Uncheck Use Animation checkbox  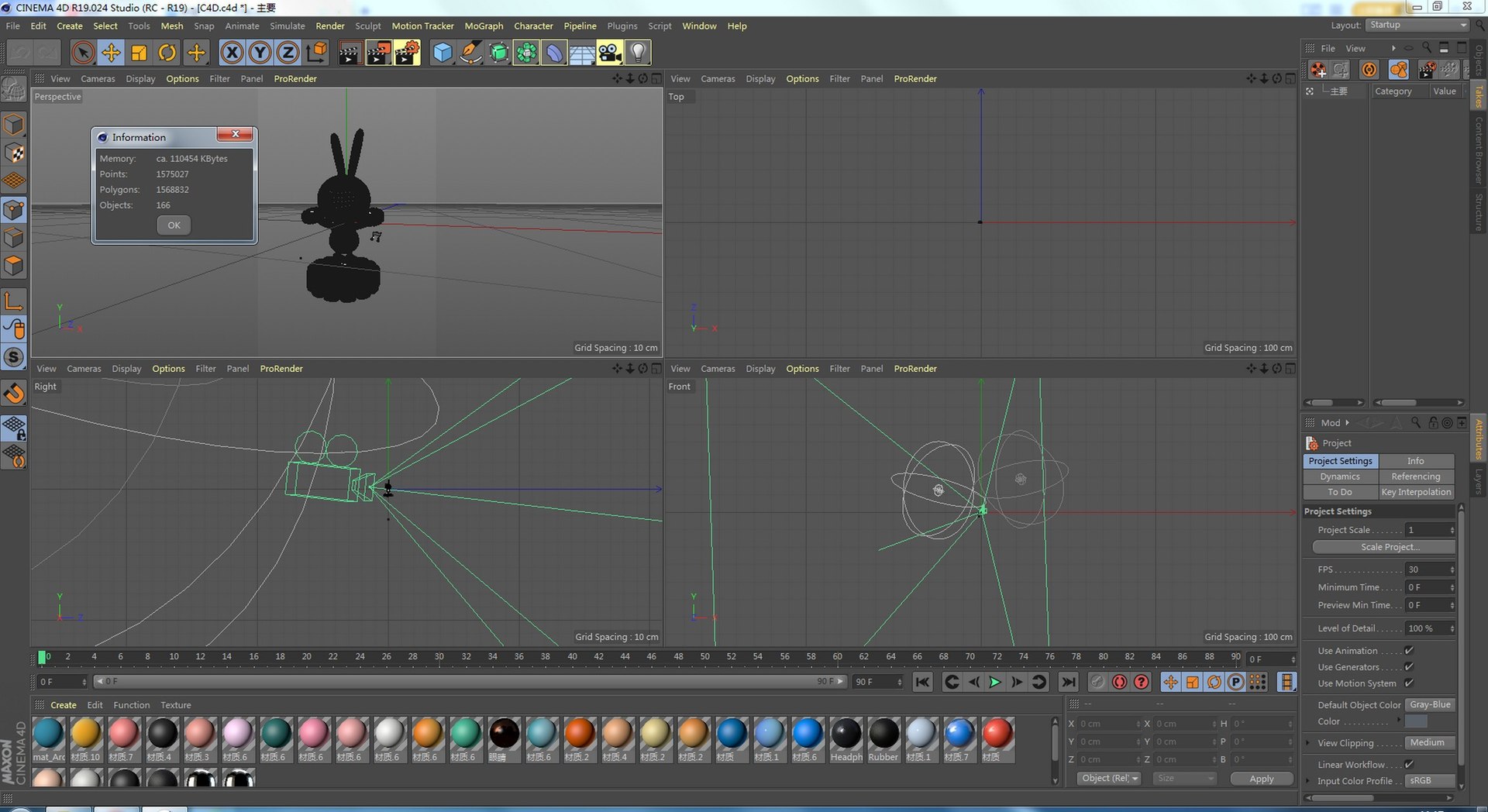(1409, 651)
